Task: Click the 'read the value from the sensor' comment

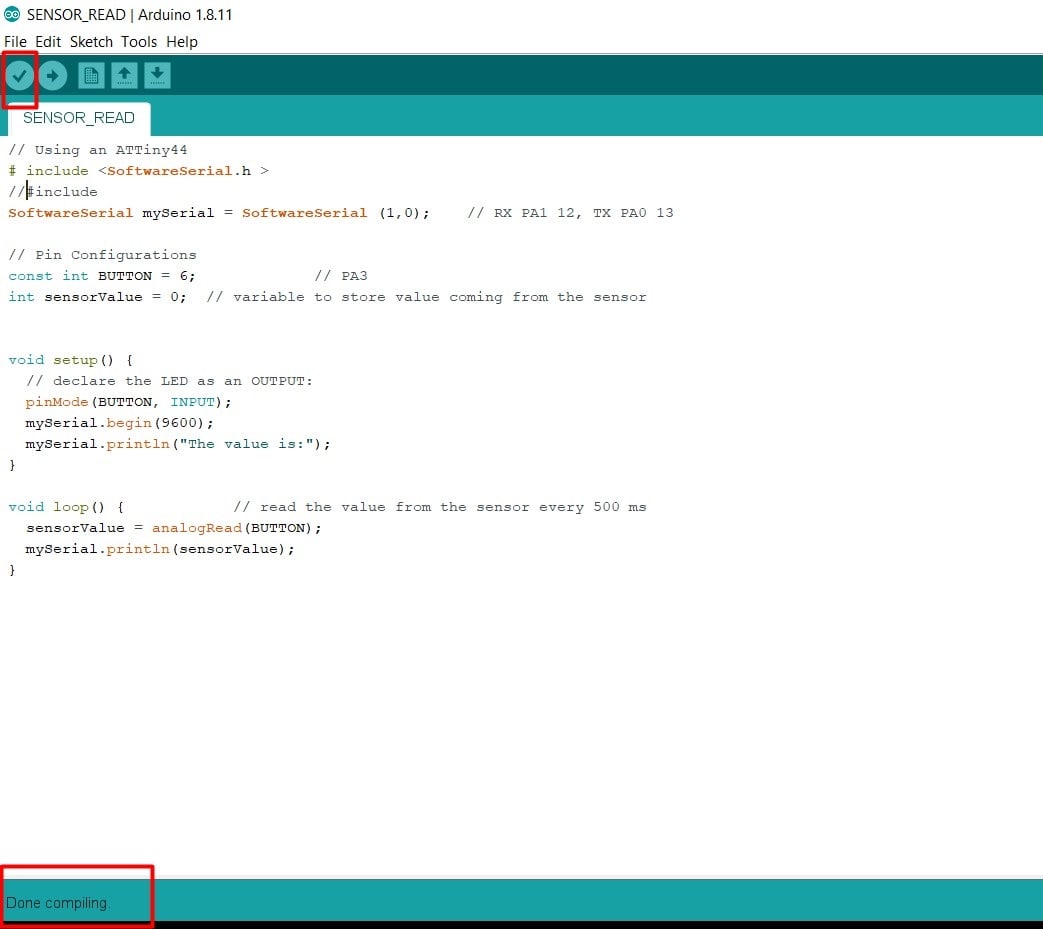Action: (x=440, y=507)
